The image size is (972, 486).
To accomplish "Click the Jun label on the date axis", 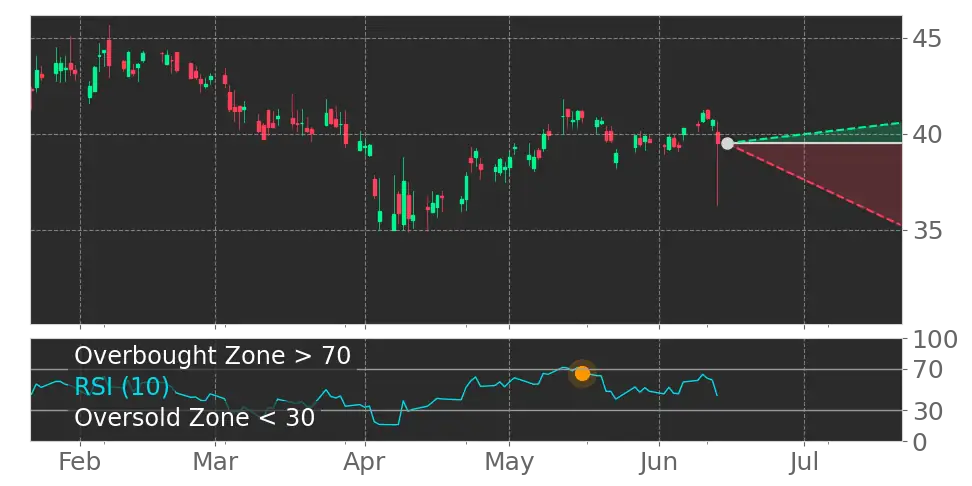I will 659,462.
